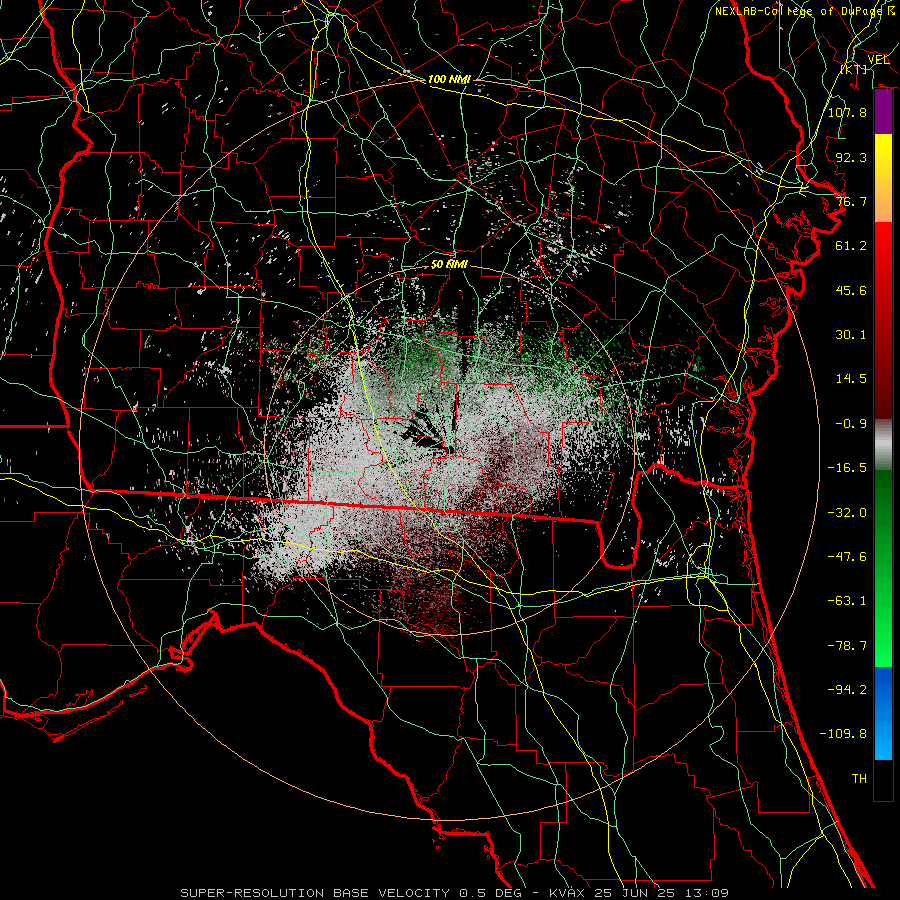
Task: Click the -16.5 velocity scale value
Action: [x=847, y=468]
